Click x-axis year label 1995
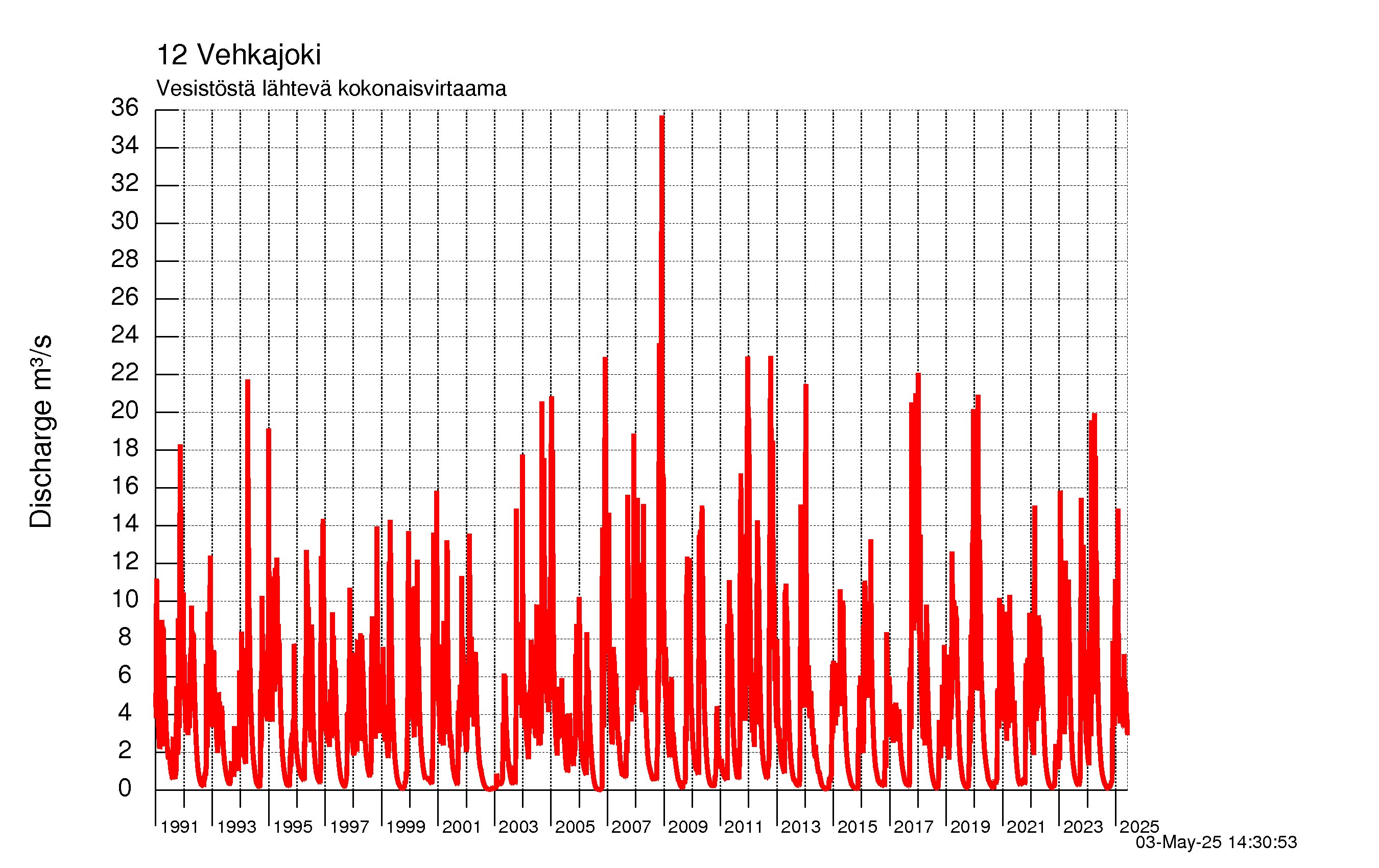Screen dimensions: 1379x868 [293, 827]
